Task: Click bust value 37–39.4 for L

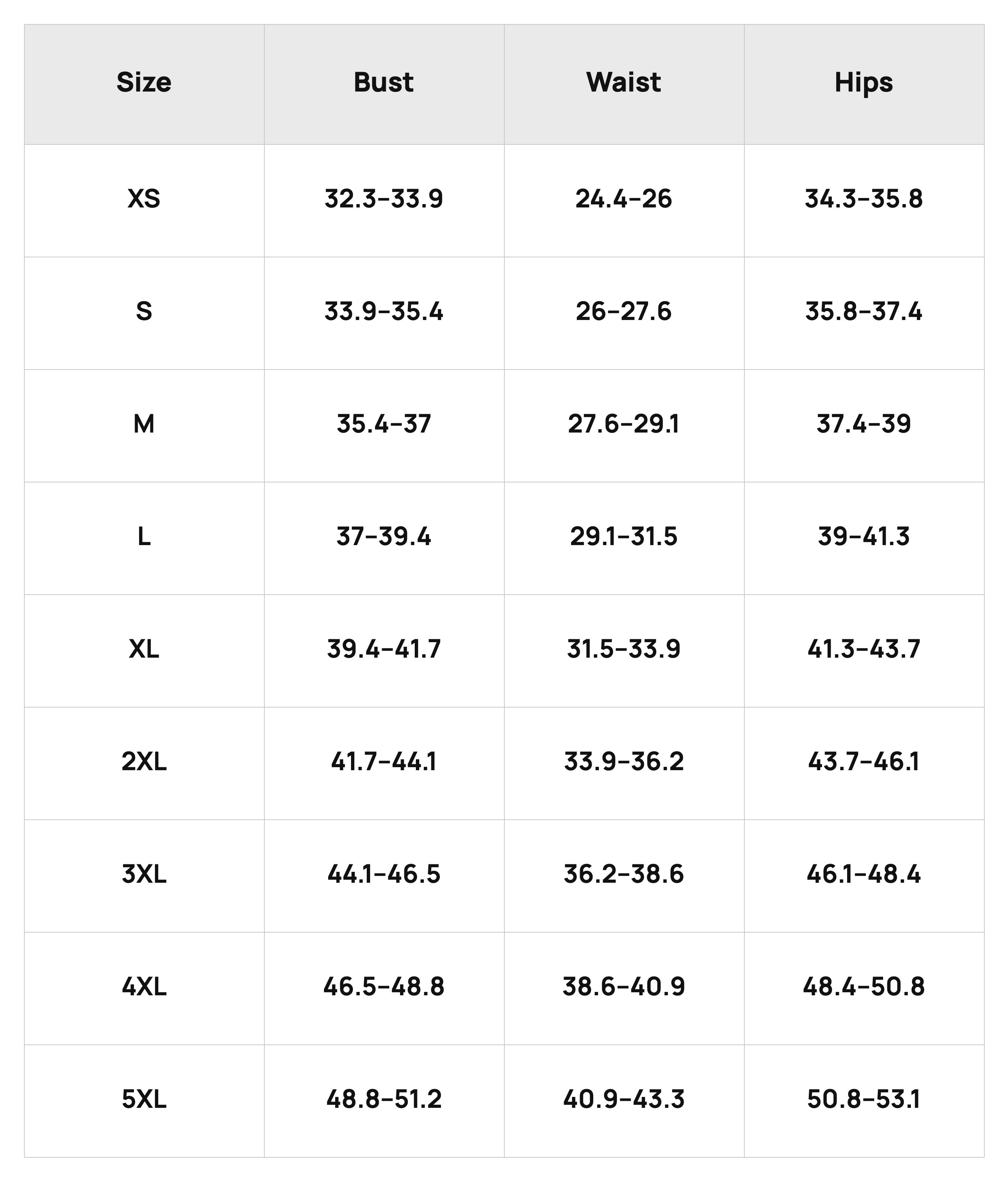Action: click(x=384, y=537)
